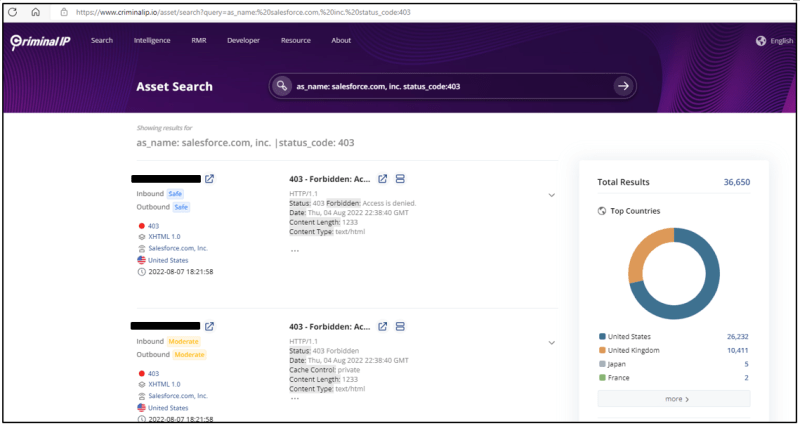Click the red status dot in the second result
The width and height of the screenshot is (800, 426).
[x=141, y=373]
